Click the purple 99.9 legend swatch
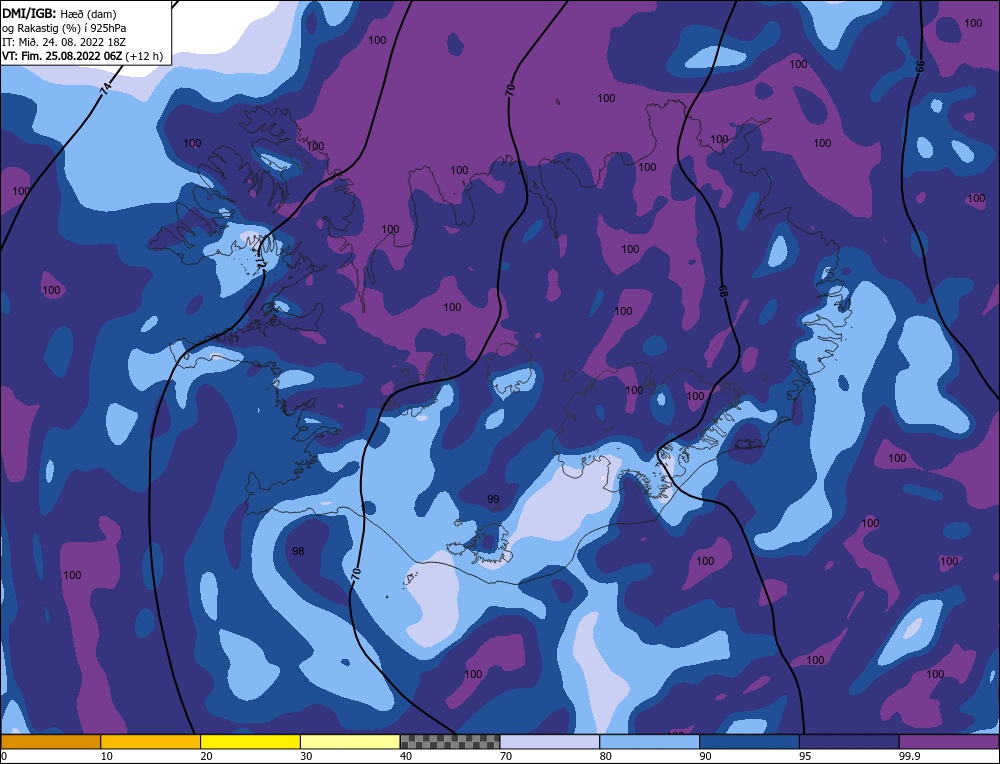Screen dimensions: 1000x764 [949, 742]
